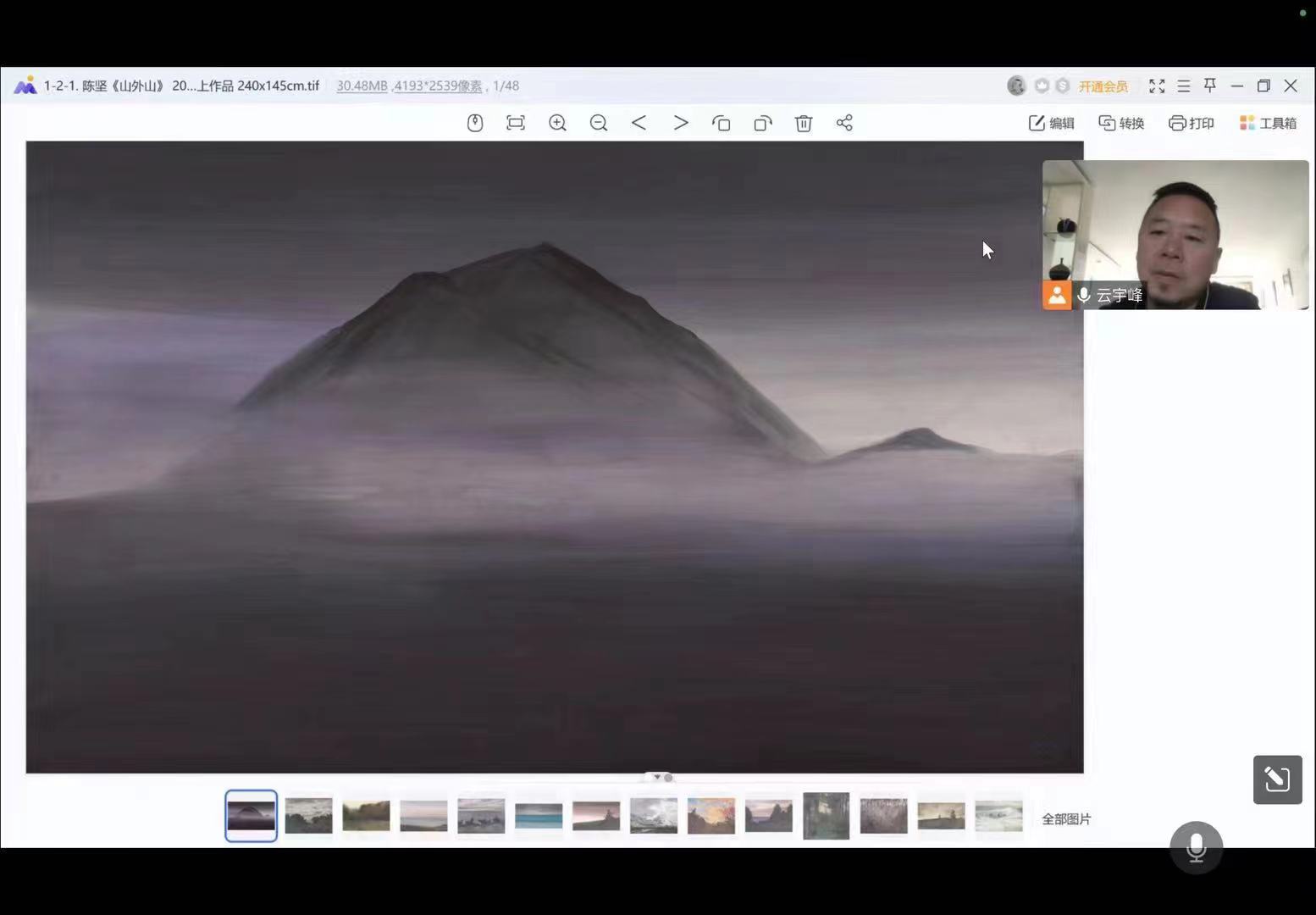Zoom in with the magnifier plus icon
This screenshot has height=915, width=1316.
pyautogui.click(x=557, y=123)
